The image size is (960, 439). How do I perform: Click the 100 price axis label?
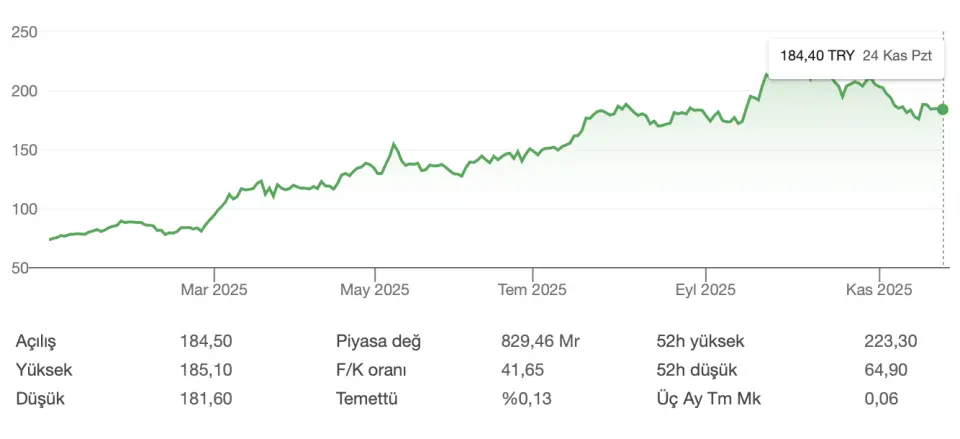[24, 209]
